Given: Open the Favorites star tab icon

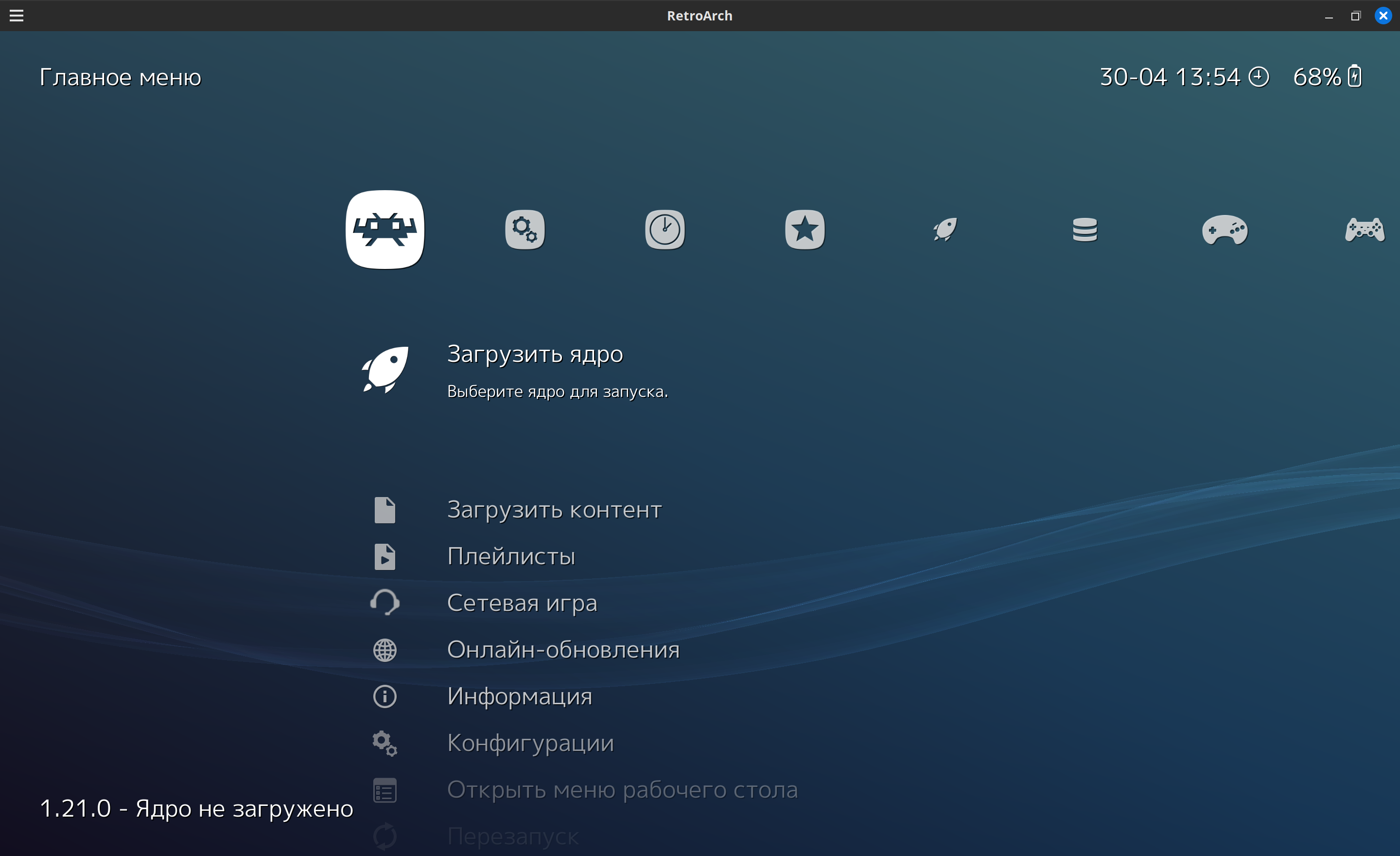Looking at the screenshot, I should 805,230.
